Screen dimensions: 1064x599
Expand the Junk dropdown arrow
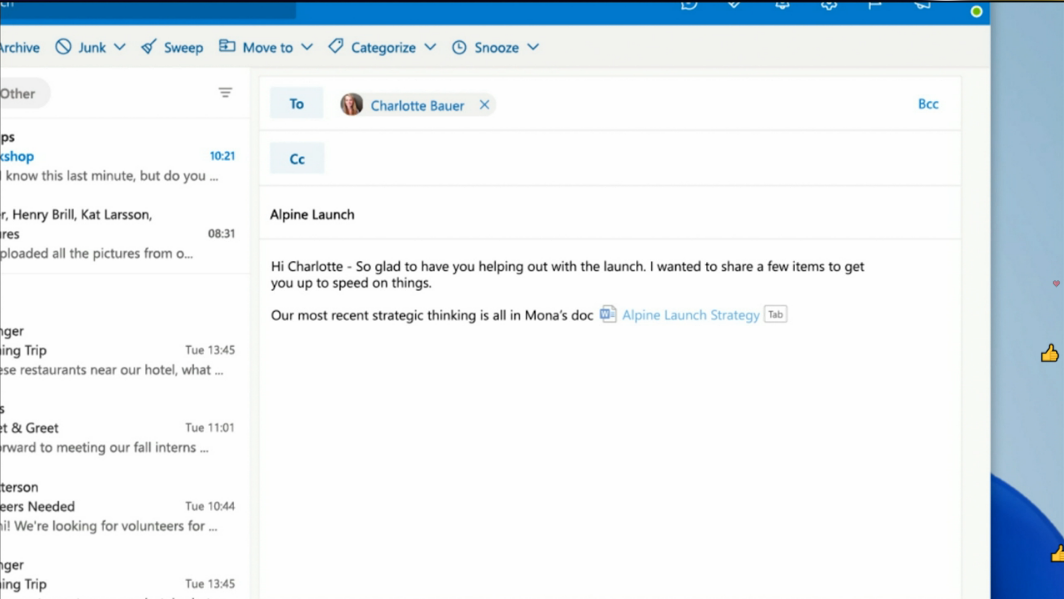click(120, 47)
